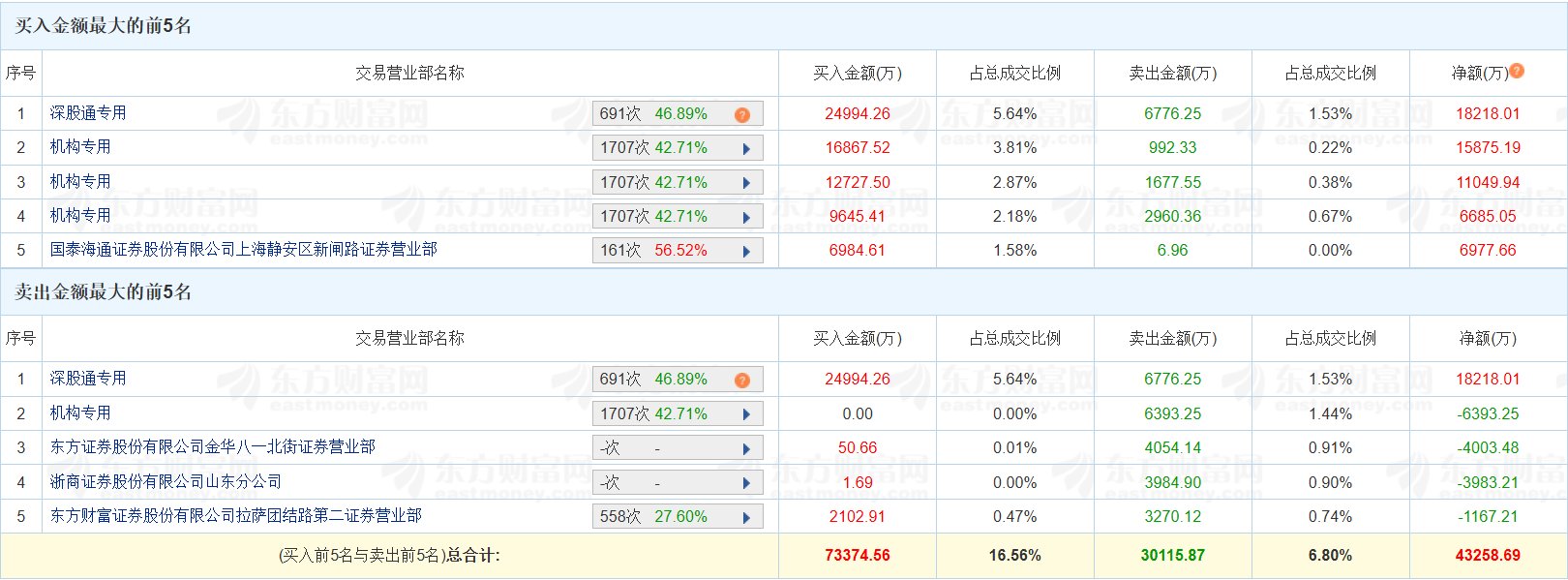Expand arrow for 浙商证券山东分公司 row
This screenshot has height=580, width=1568.
pyautogui.click(x=746, y=483)
